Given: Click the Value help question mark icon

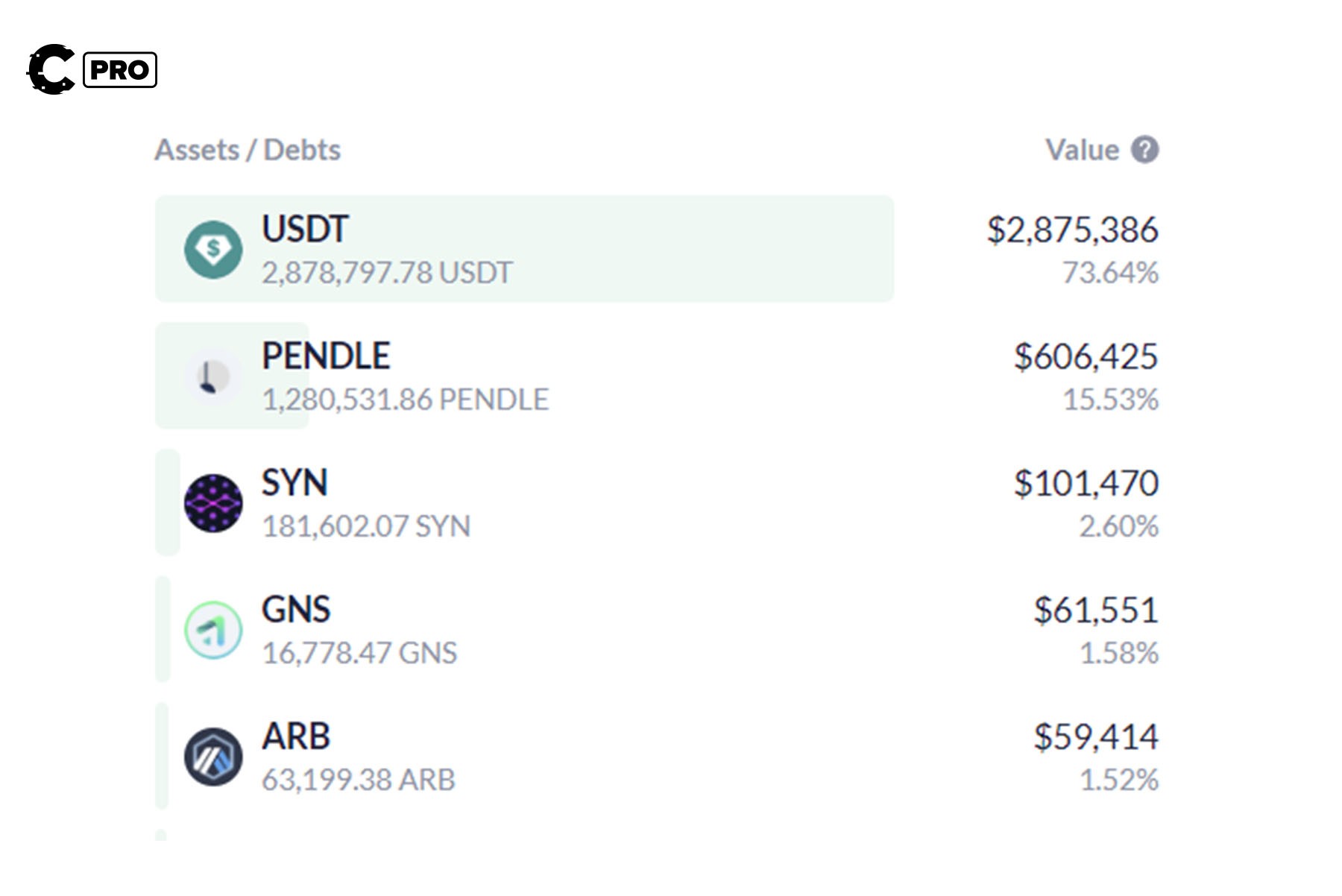Looking at the screenshot, I should tap(1144, 150).
